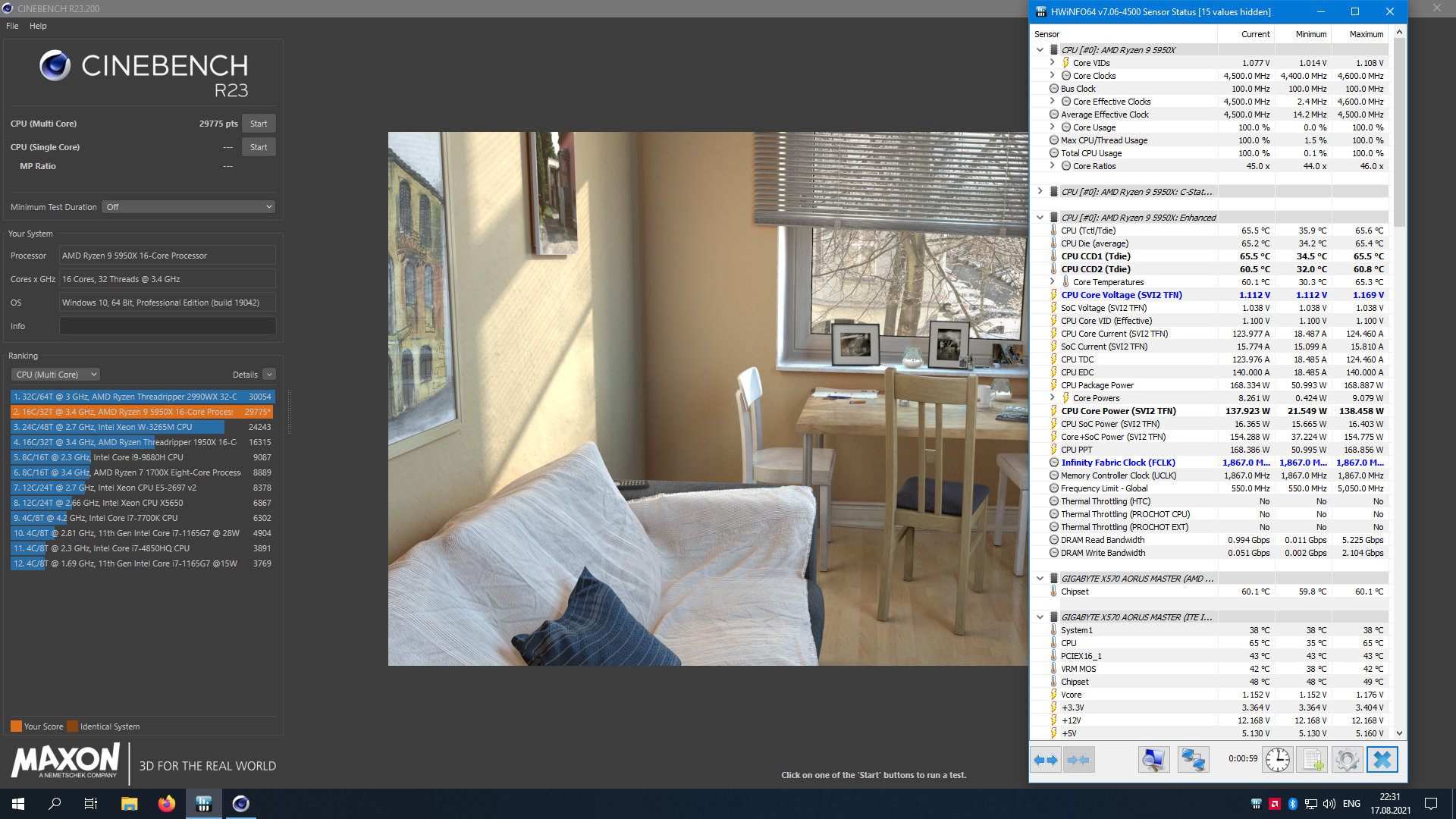Open the Minimum Test Duration dropdown
Image resolution: width=1456 pixels, height=819 pixels.
pos(188,207)
